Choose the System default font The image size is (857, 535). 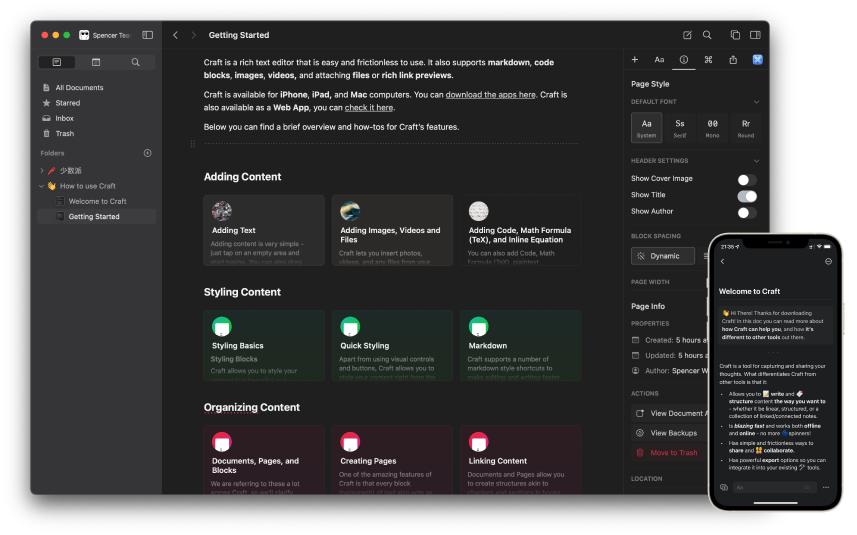point(647,128)
